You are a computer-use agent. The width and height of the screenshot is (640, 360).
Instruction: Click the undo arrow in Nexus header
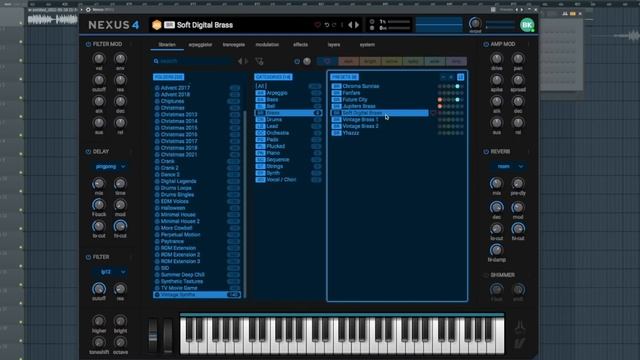pyautogui.click(x=327, y=25)
